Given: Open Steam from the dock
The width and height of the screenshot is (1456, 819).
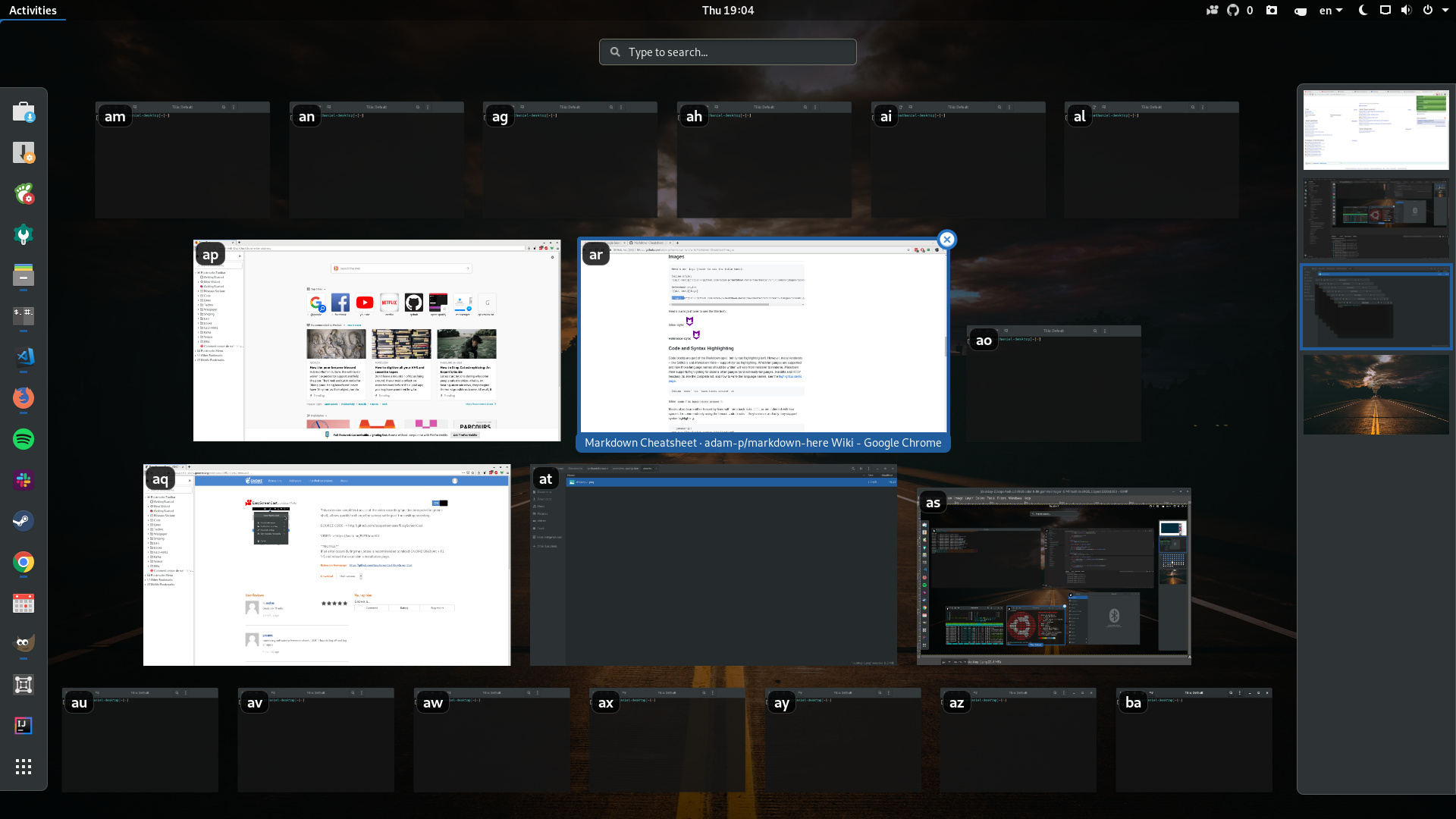Looking at the screenshot, I should tap(24, 521).
